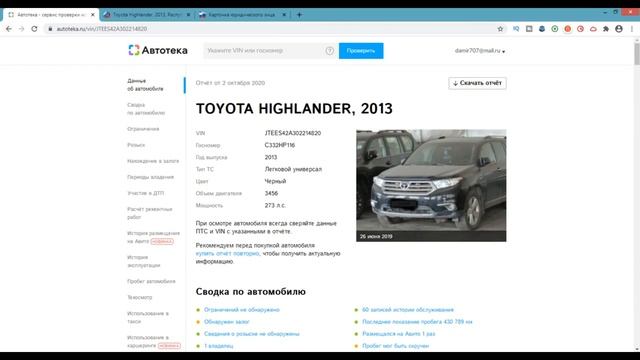This screenshot has width=640, height=360.
Task: Click the Скачать отчёт button
Action: pyautogui.click(x=477, y=83)
